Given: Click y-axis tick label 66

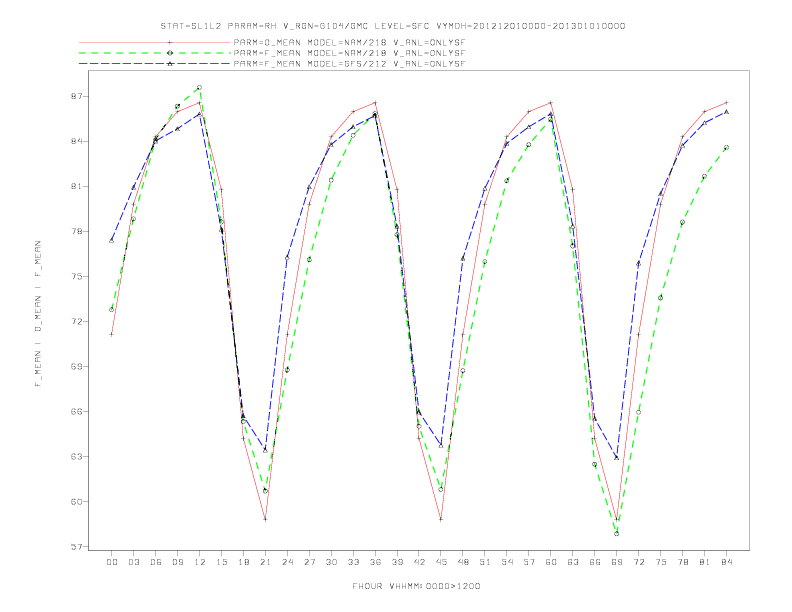Looking at the screenshot, I should click(78, 412).
